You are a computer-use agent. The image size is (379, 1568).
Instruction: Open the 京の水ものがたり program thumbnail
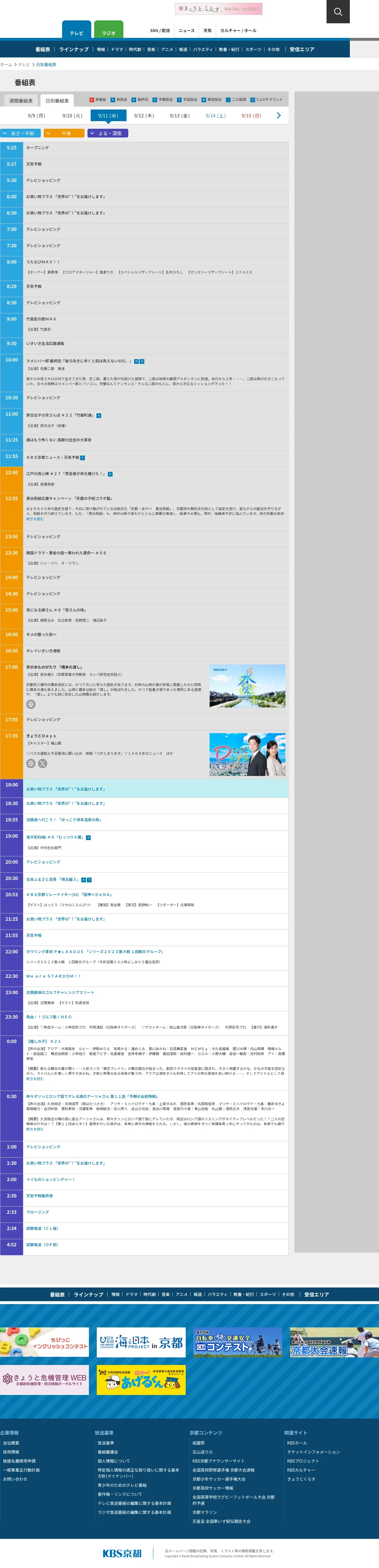coord(248,686)
